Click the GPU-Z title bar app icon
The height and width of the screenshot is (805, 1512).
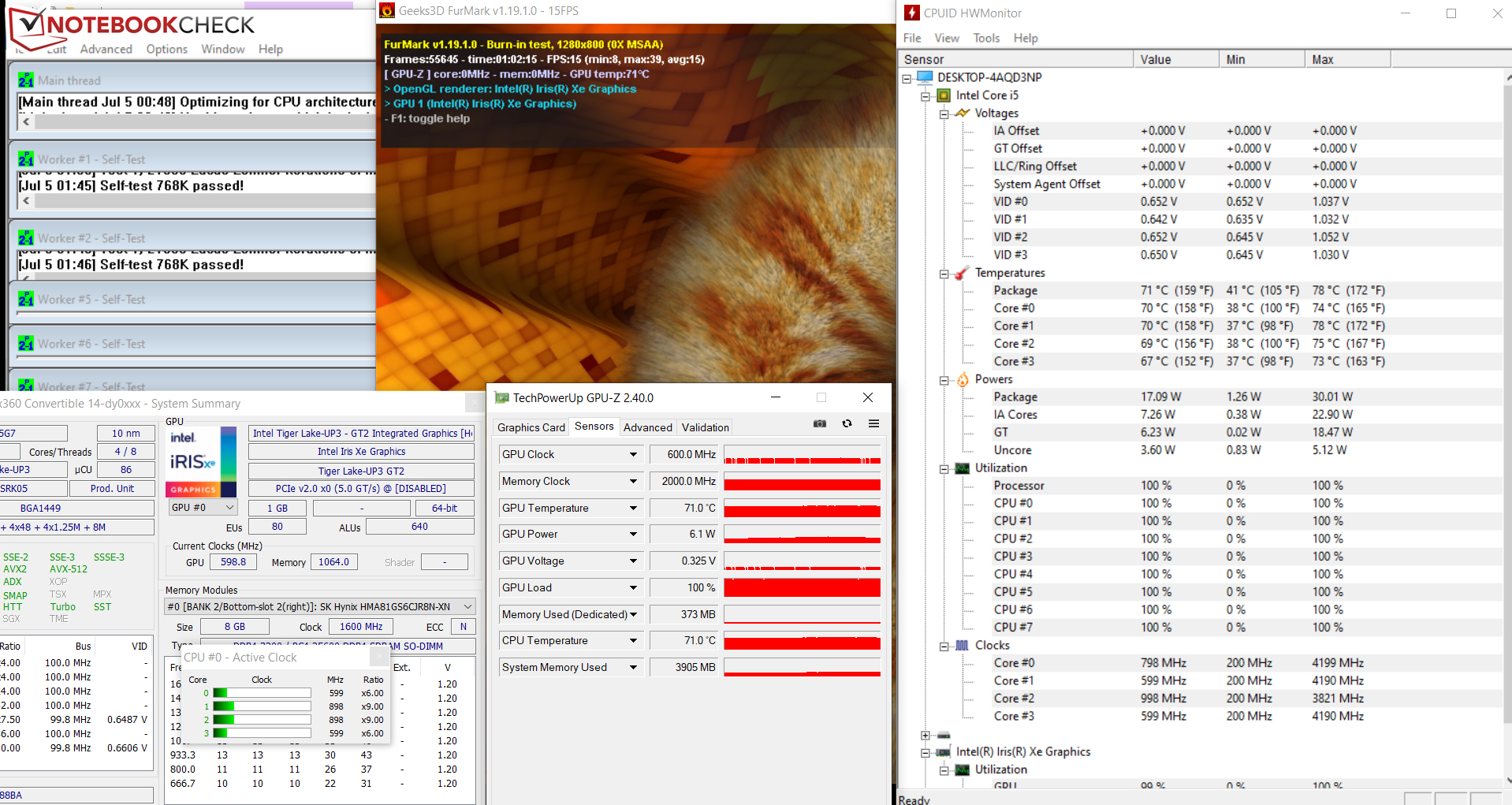[501, 397]
